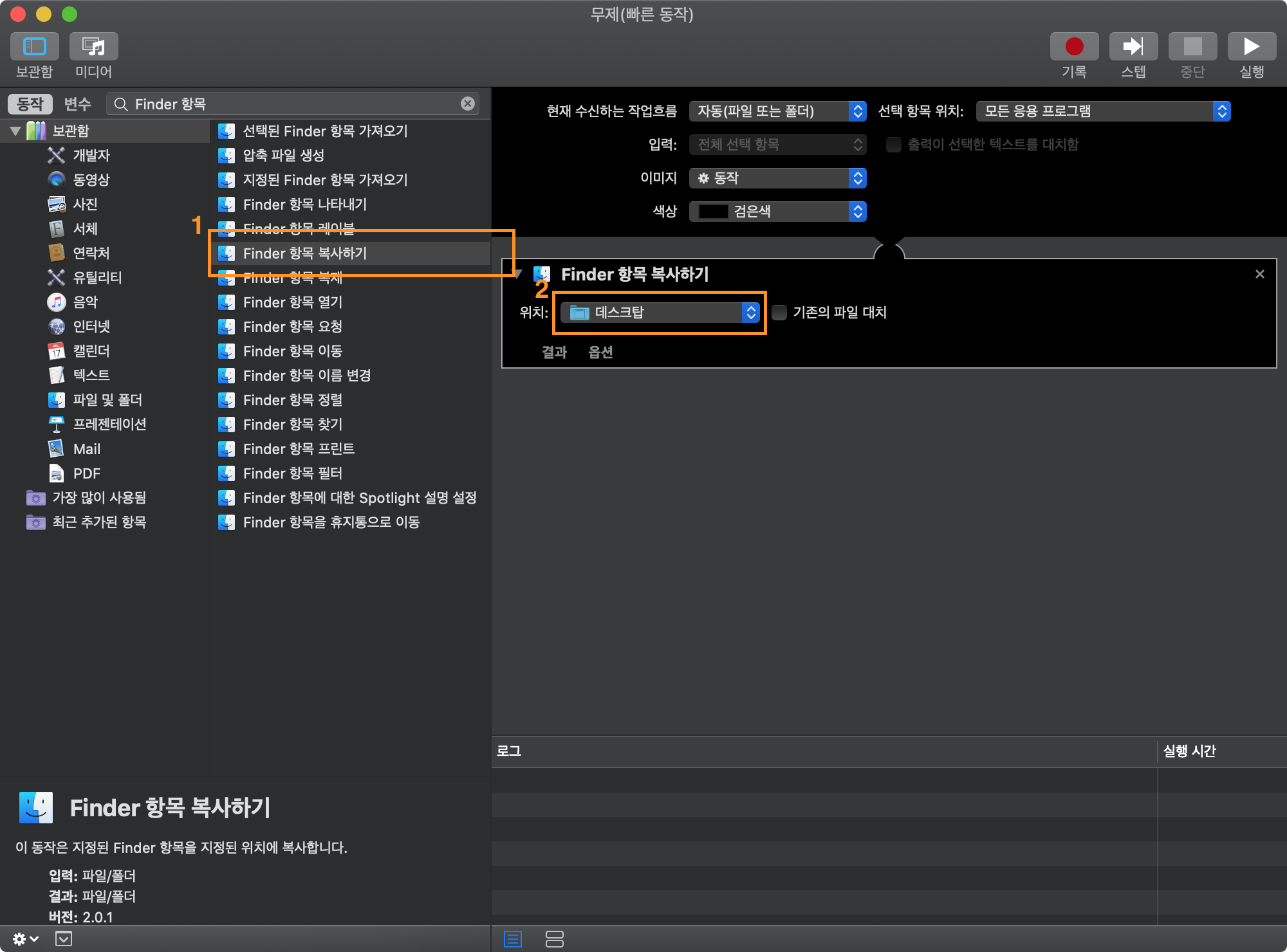Image resolution: width=1287 pixels, height=952 pixels.
Task: Switch to the split workflow view icon
Action: pos(554,939)
